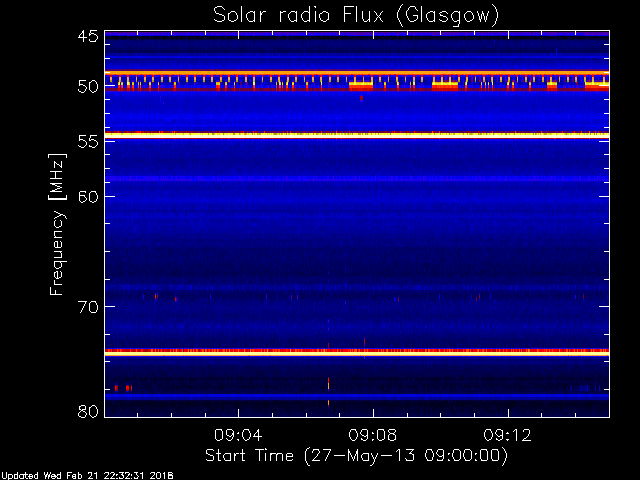The image size is (640, 480).
Task: Click the 50 MHz tick label
Action: coord(87,87)
